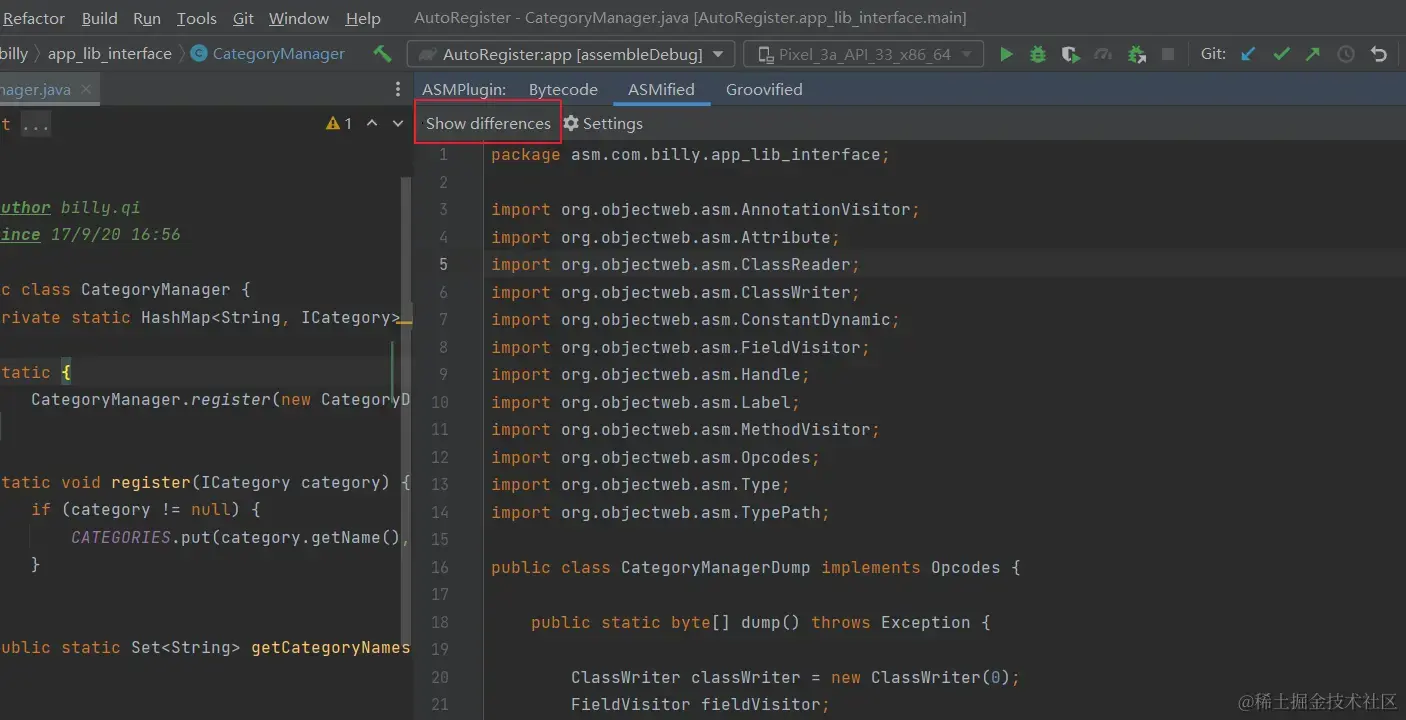Image resolution: width=1406 pixels, height=720 pixels.
Task: Expand the folded import region marked with dots
Action: [x=35, y=125]
